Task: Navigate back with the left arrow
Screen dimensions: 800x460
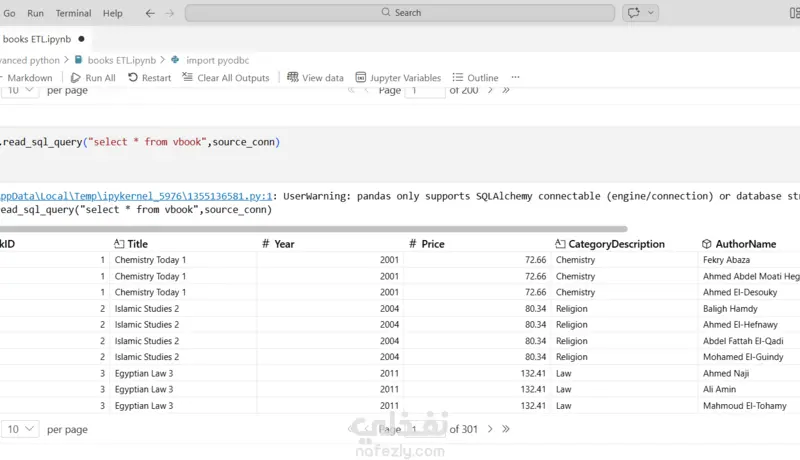Action: [150, 13]
